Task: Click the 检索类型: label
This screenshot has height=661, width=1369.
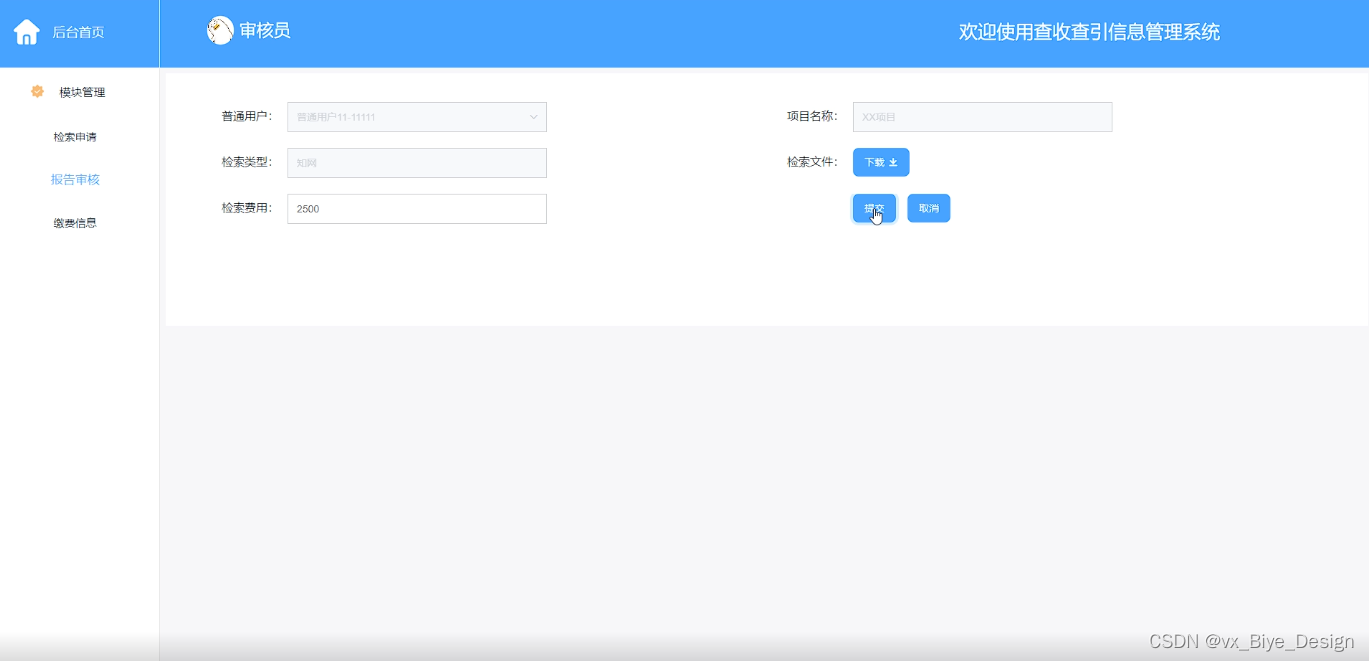Action: point(247,163)
